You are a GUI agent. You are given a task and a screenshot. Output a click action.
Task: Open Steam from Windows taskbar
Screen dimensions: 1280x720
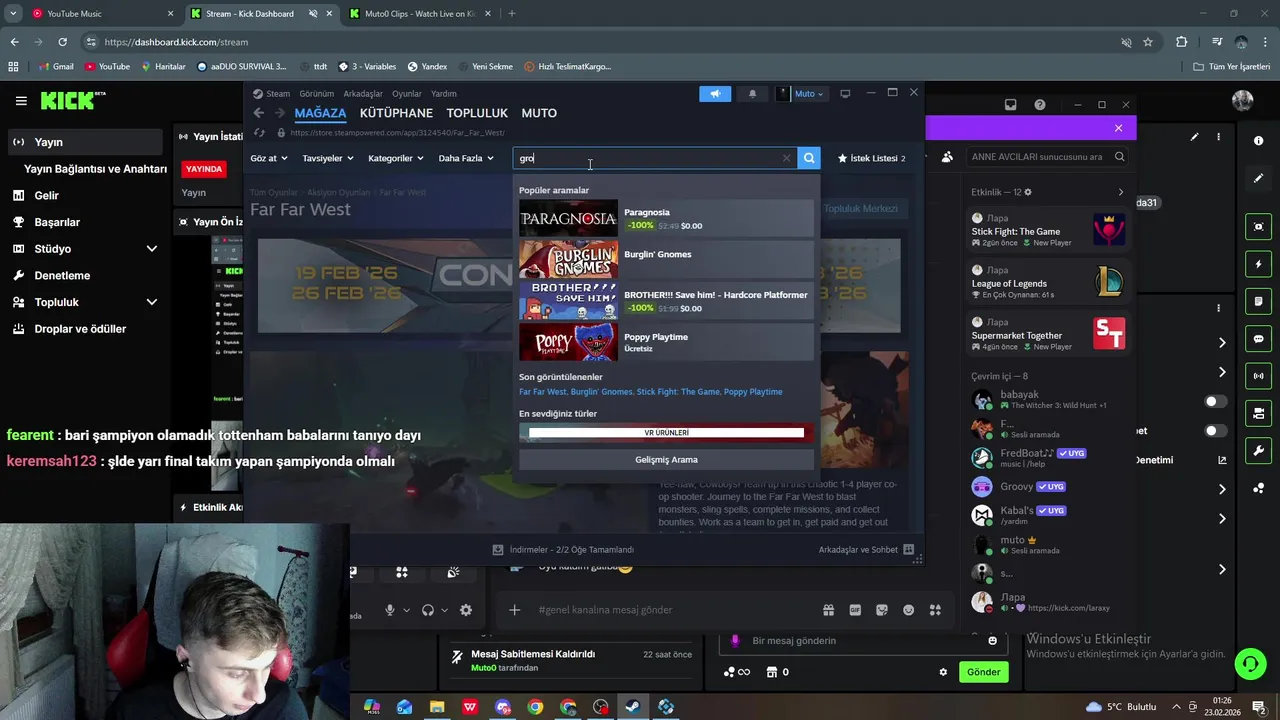pyautogui.click(x=633, y=707)
